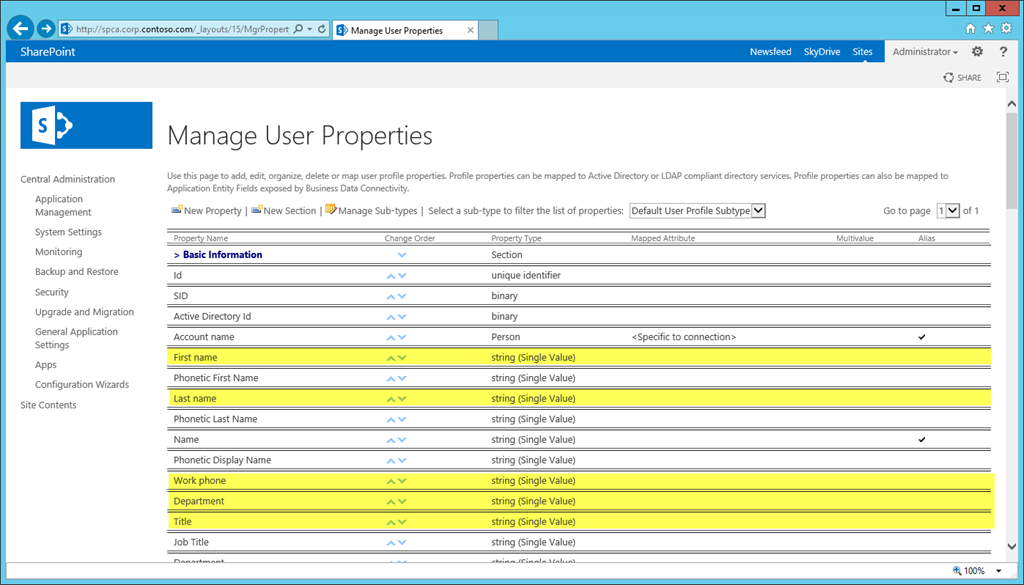Open browser favorites star icon

(988, 28)
